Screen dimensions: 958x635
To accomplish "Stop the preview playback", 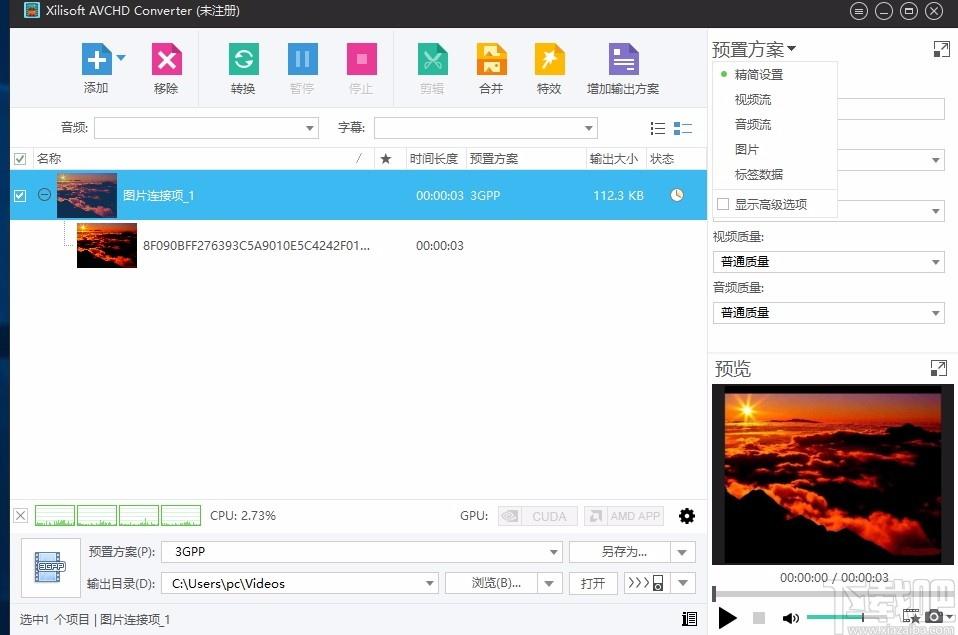I will [759, 618].
